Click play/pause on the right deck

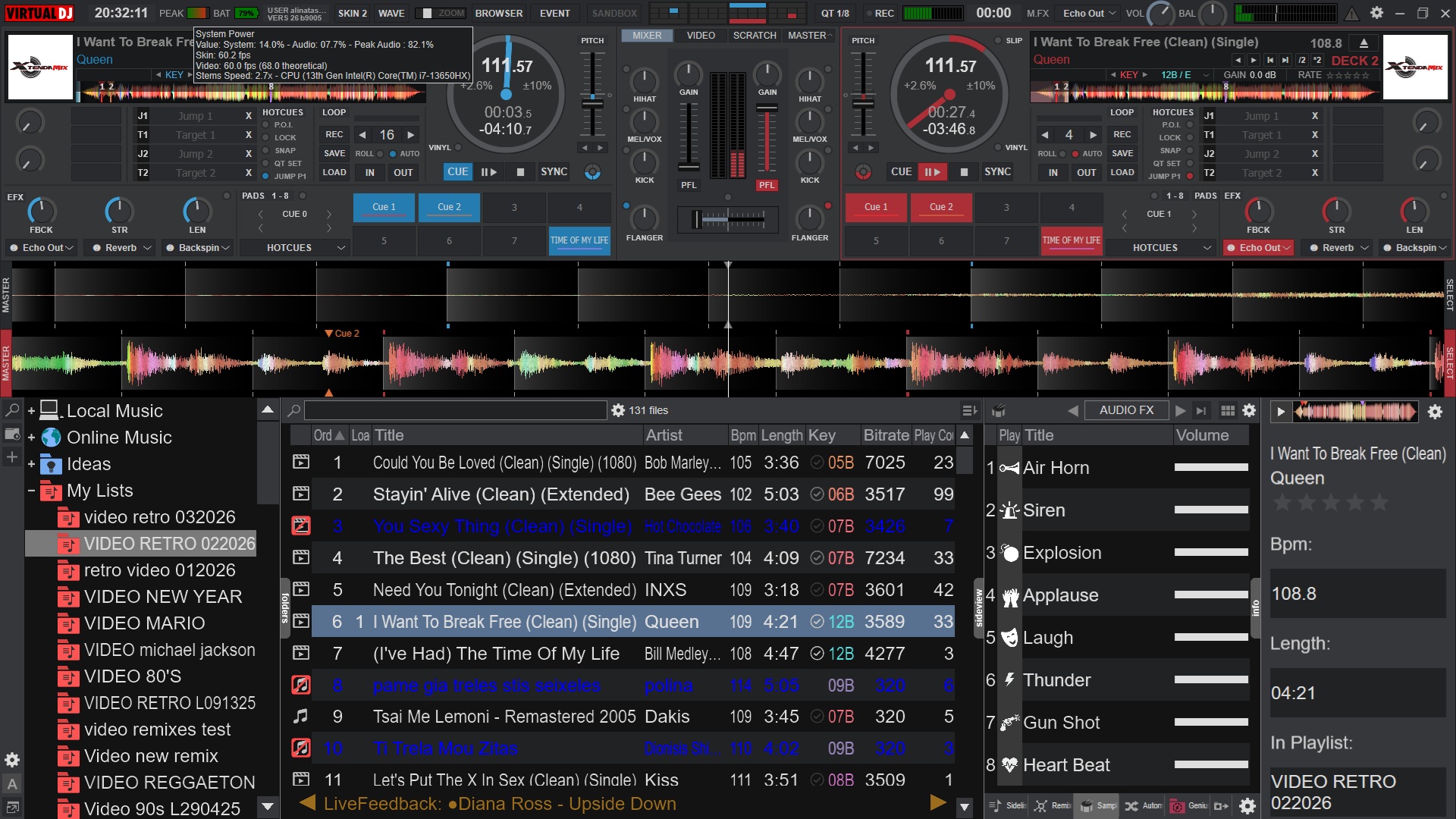(x=932, y=172)
